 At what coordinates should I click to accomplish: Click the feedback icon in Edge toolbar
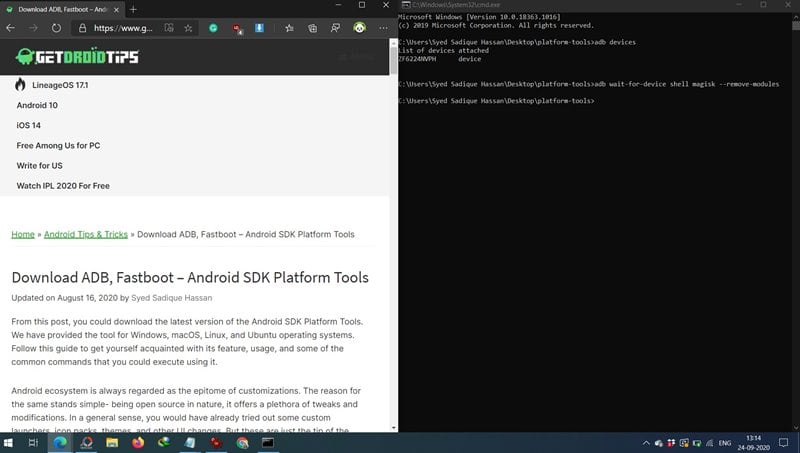point(335,28)
